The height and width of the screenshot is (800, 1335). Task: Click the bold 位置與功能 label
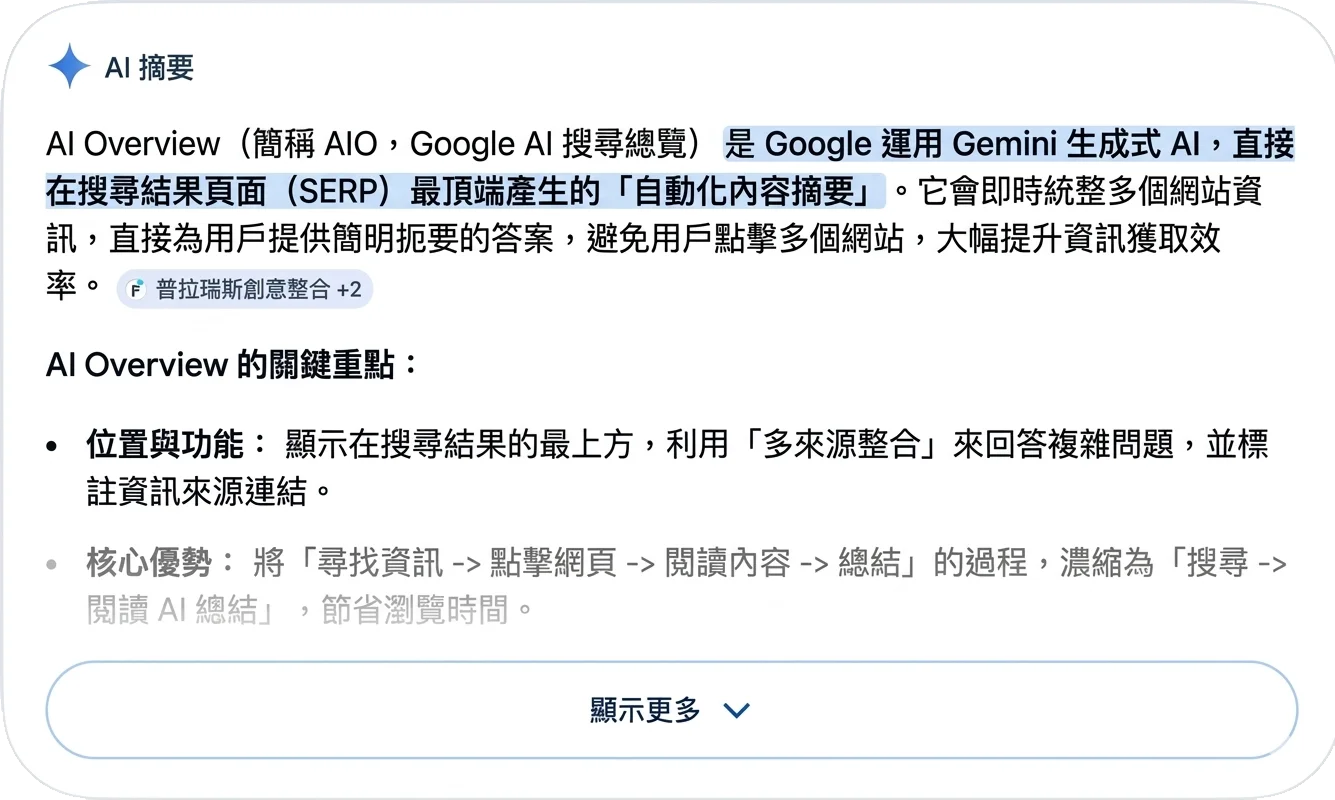pyautogui.click(x=176, y=444)
